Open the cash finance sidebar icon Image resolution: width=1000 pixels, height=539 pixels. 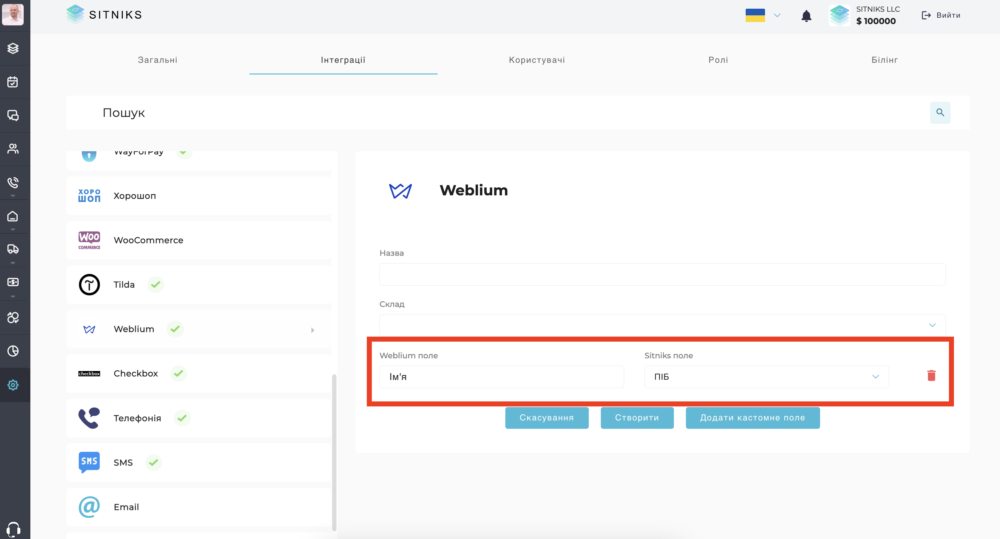point(13,282)
